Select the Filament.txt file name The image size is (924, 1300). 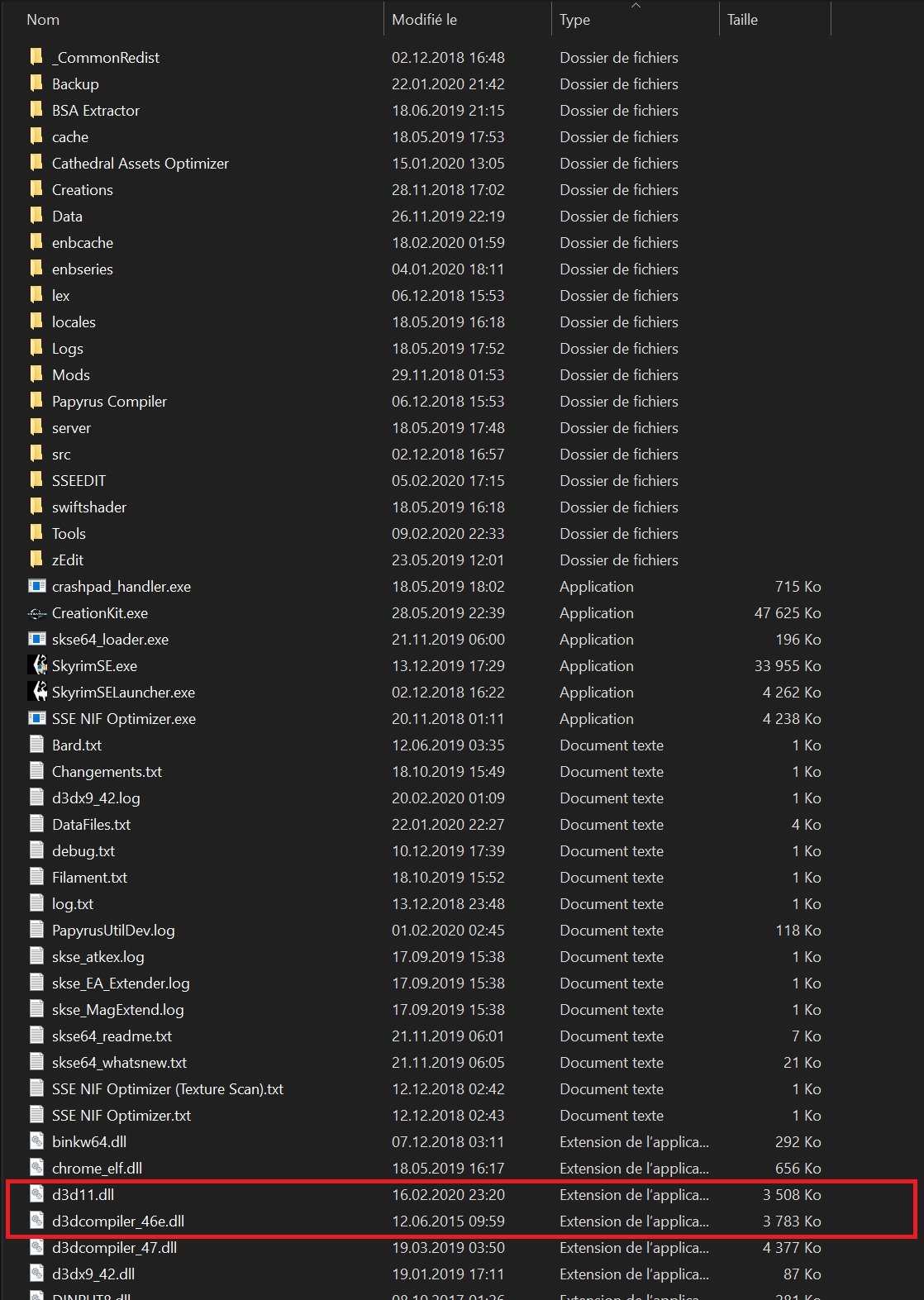click(89, 877)
